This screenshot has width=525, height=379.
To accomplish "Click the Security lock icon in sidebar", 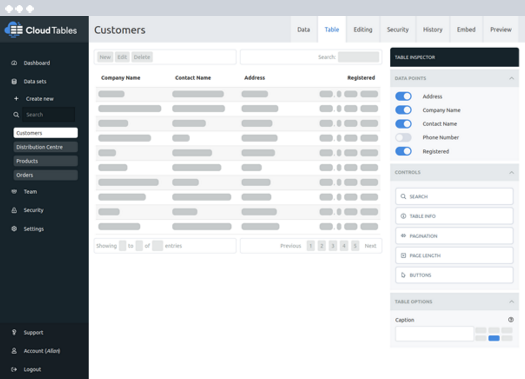I will (x=14, y=210).
